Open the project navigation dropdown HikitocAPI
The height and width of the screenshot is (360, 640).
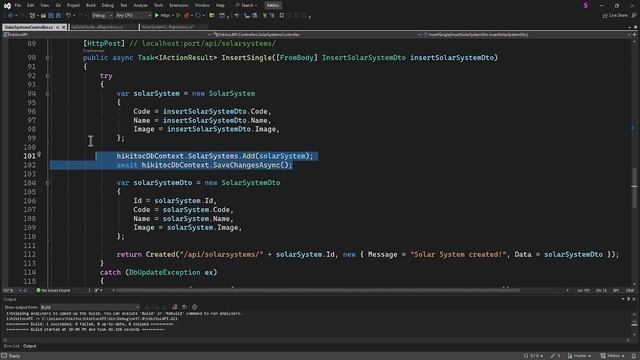[x=107, y=35]
